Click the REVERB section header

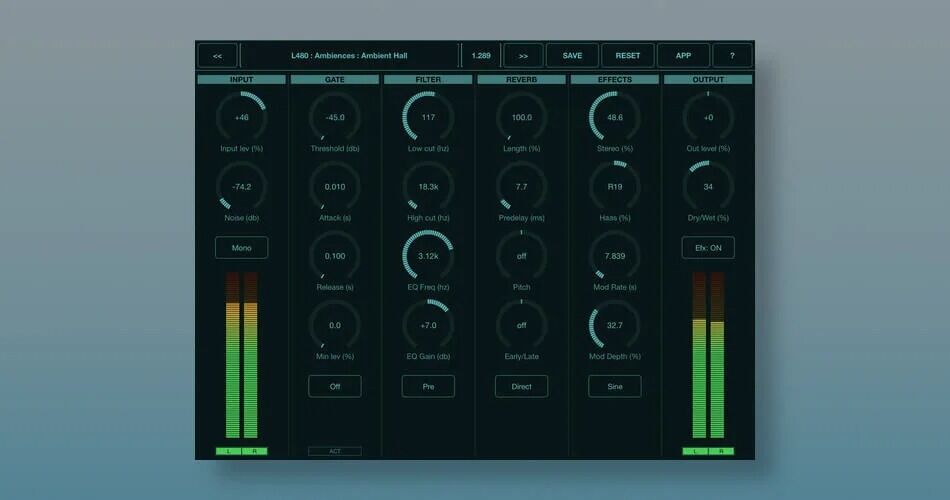coord(521,79)
